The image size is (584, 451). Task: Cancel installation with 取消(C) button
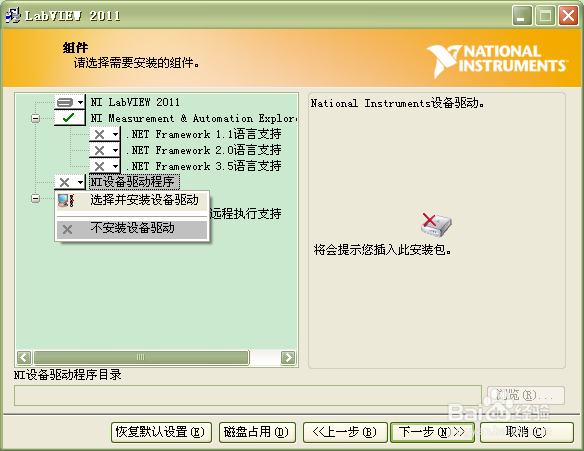tap(527, 432)
